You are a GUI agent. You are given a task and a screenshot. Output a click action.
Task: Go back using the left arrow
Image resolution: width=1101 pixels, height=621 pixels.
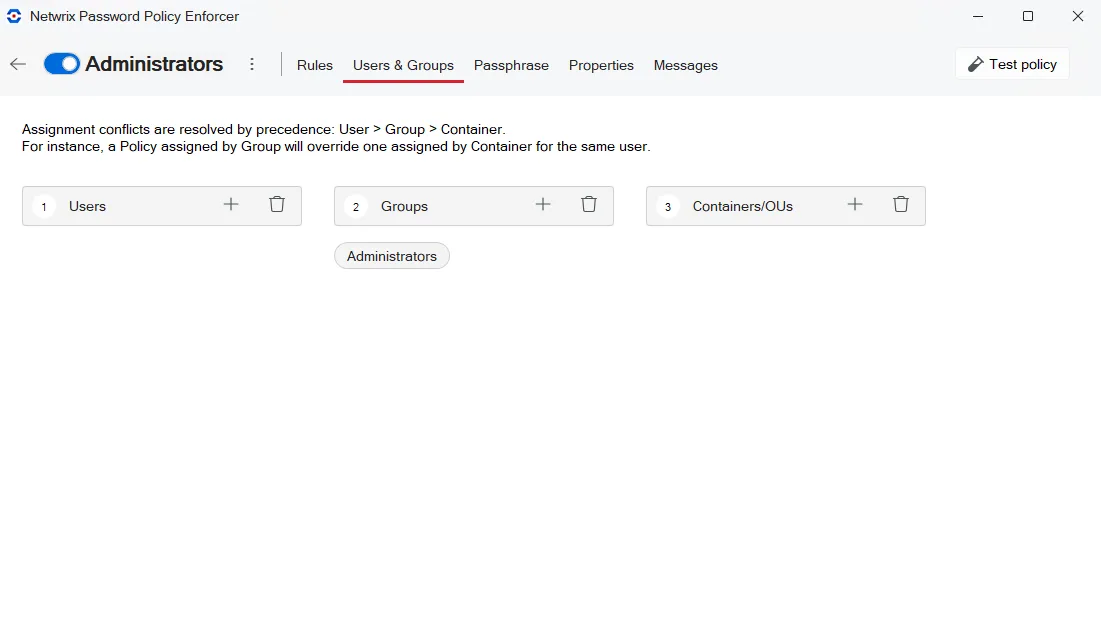point(18,64)
